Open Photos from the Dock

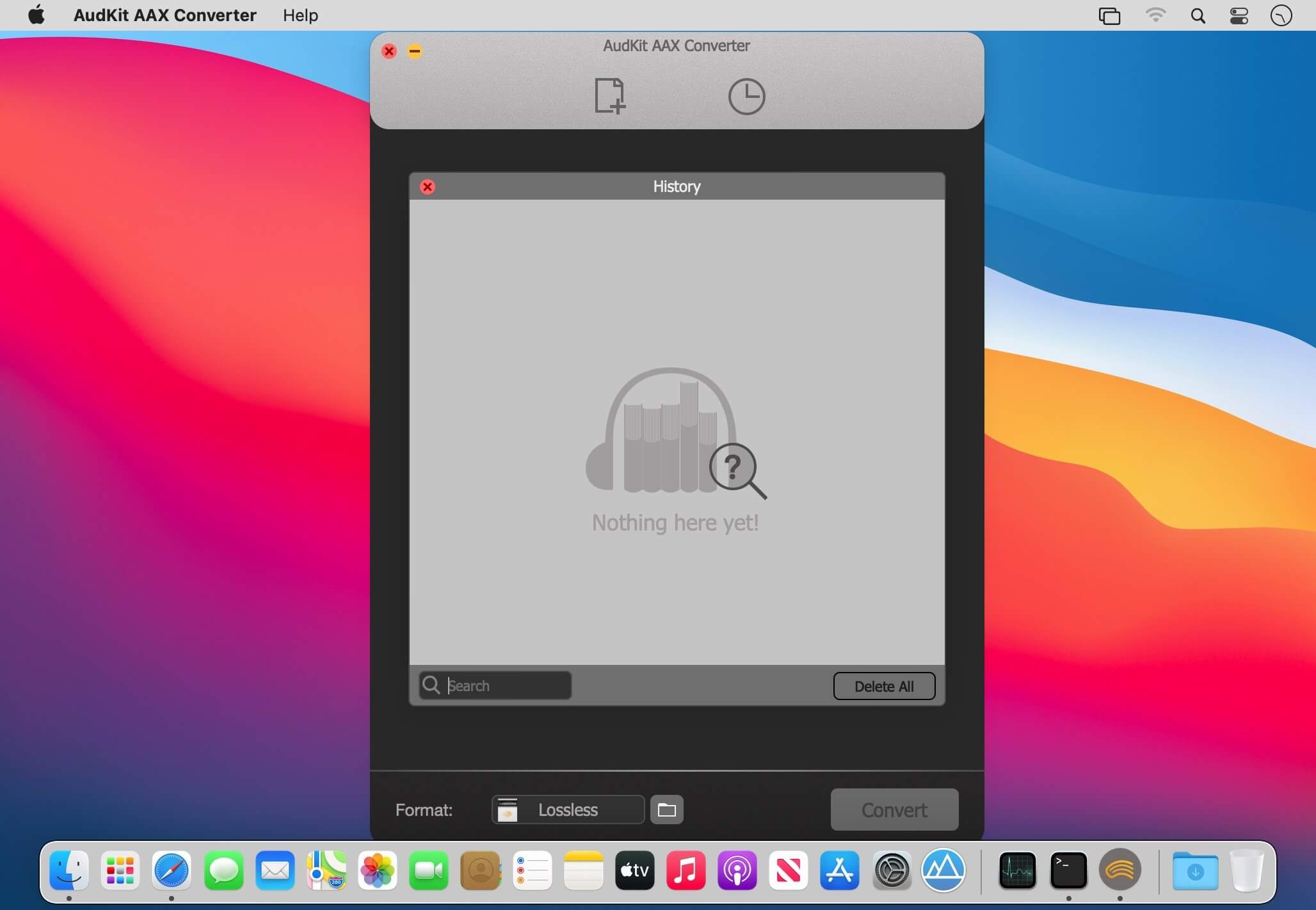[x=378, y=870]
